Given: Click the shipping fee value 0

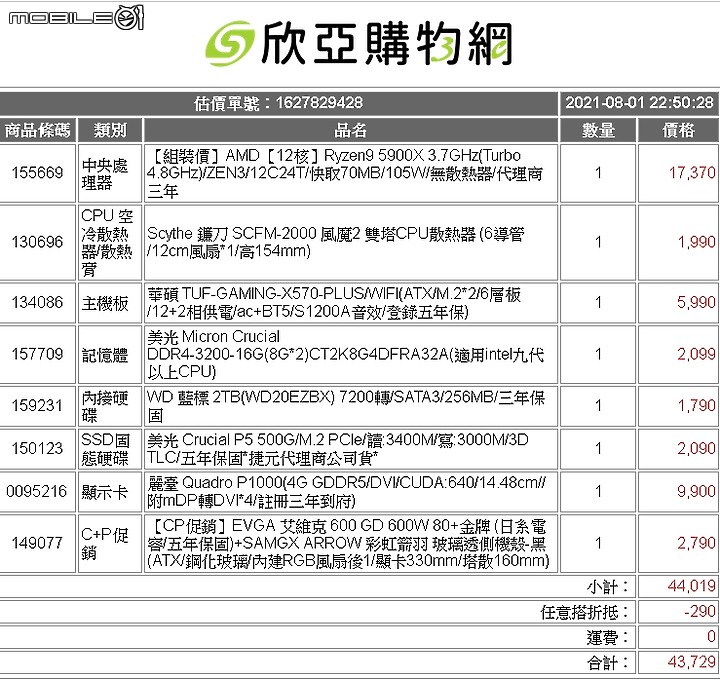Looking at the screenshot, I should pos(711,637).
